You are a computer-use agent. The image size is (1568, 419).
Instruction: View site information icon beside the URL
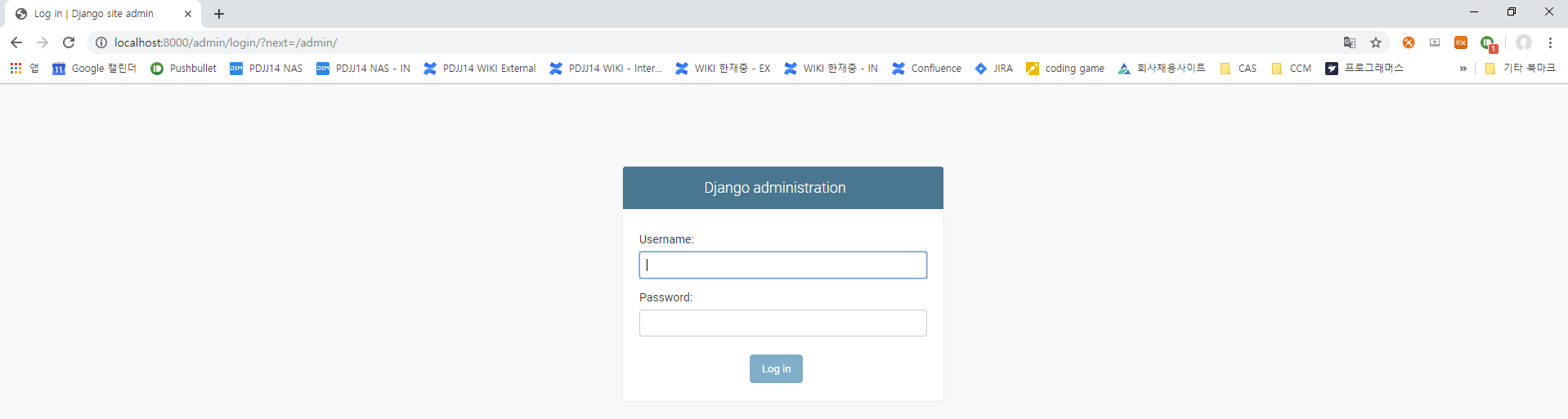pyautogui.click(x=101, y=42)
